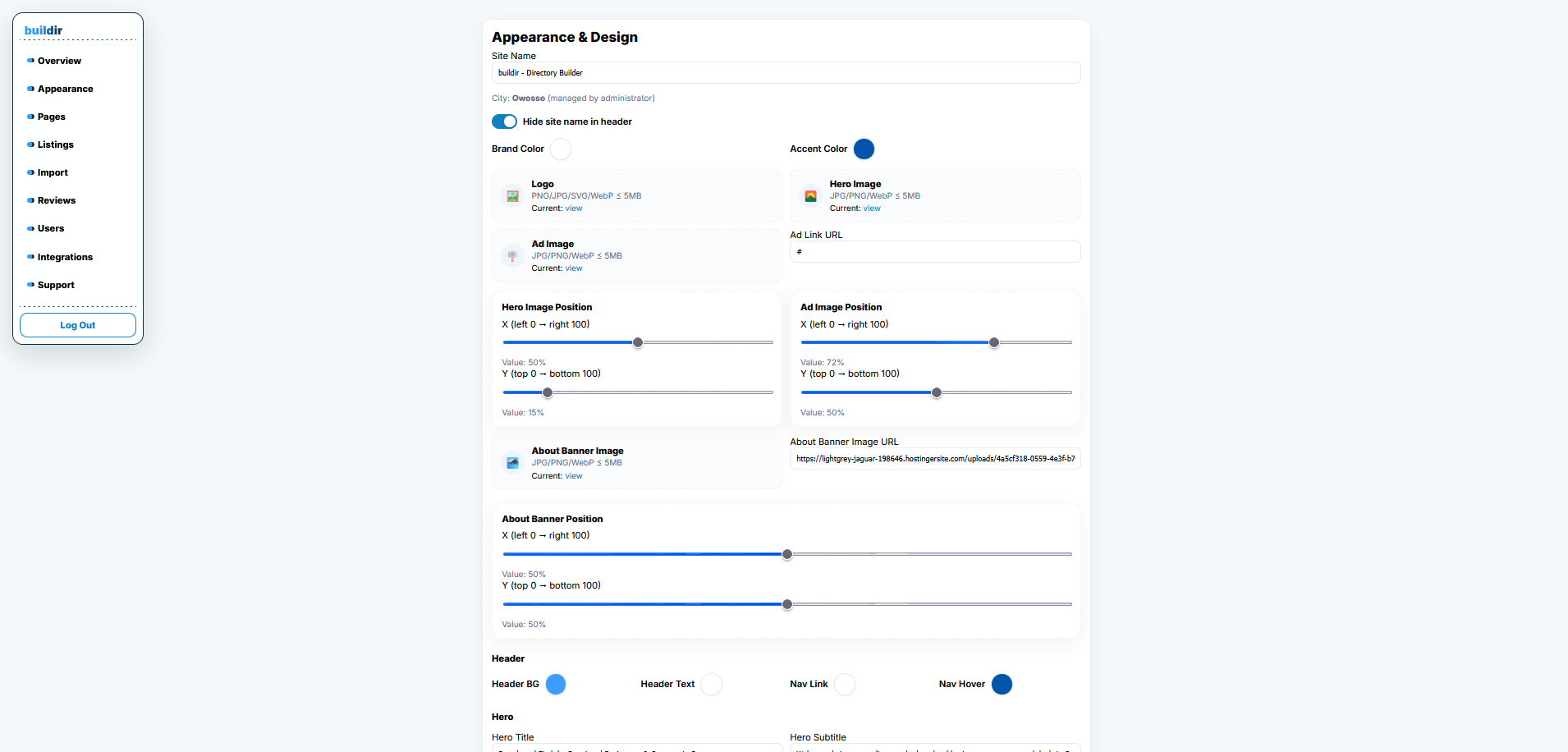The width and height of the screenshot is (1568, 752).
Task: Click the Ad Image upload thumbnail icon
Action: tap(512, 255)
